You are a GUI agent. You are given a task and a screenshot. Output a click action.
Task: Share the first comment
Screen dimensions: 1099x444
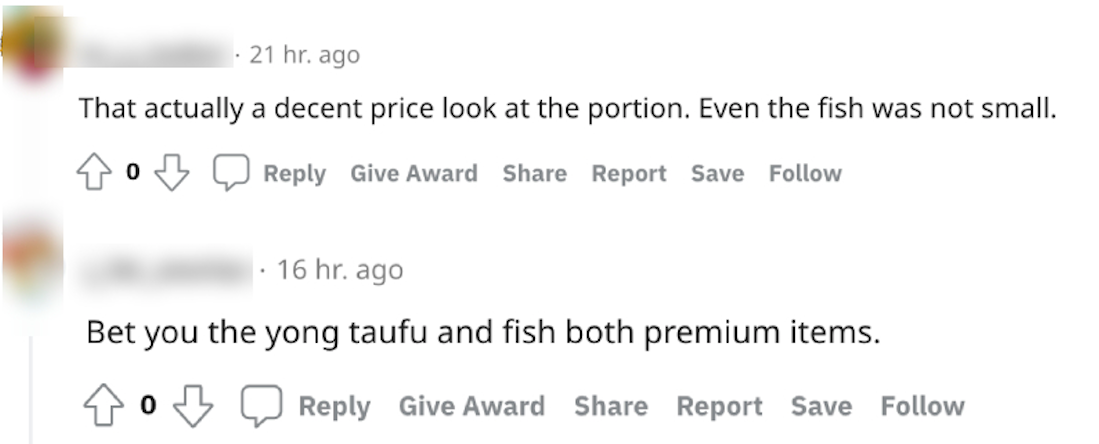pyautogui.click(x=534, y=173)
